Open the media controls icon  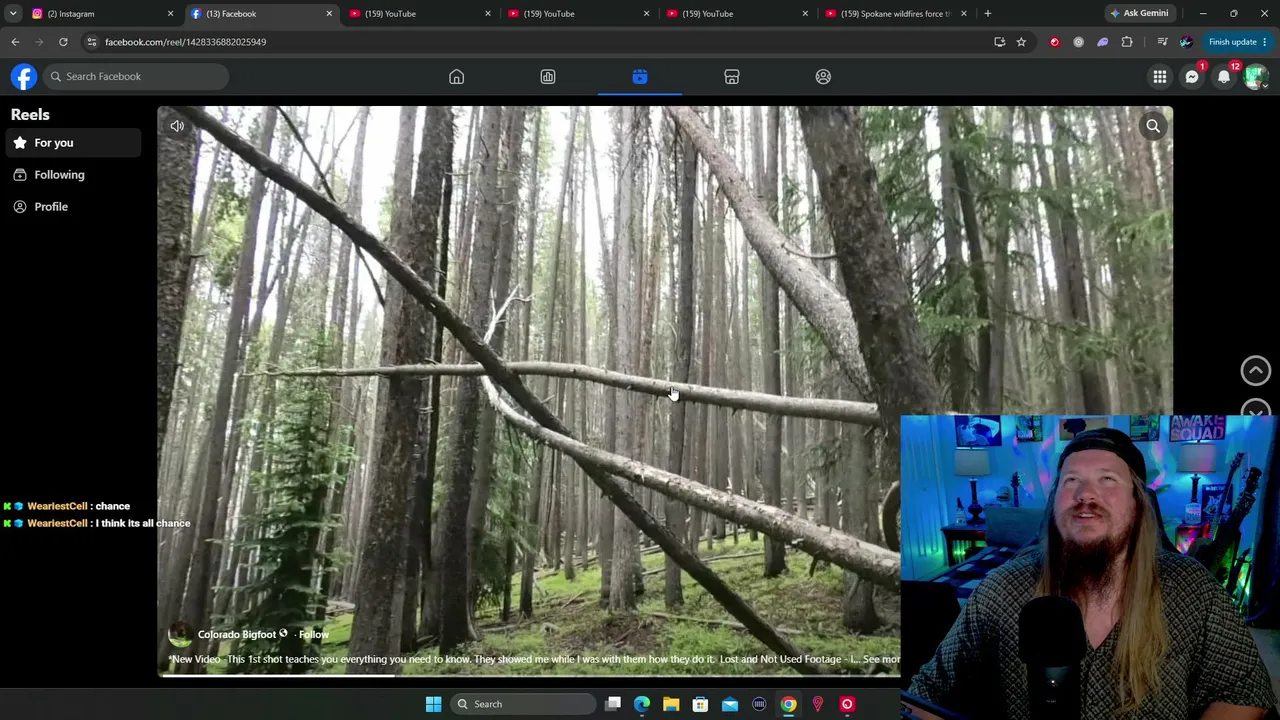(x=1162, y=42)
